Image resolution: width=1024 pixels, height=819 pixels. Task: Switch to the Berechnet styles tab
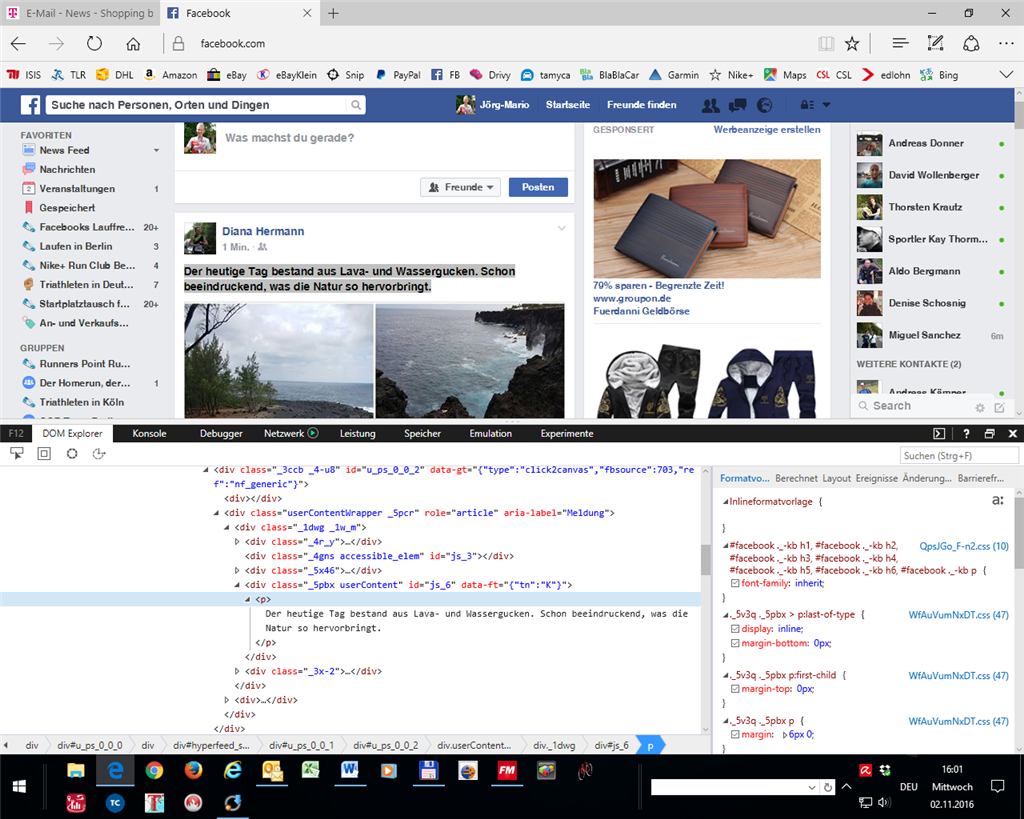point(796,478)
